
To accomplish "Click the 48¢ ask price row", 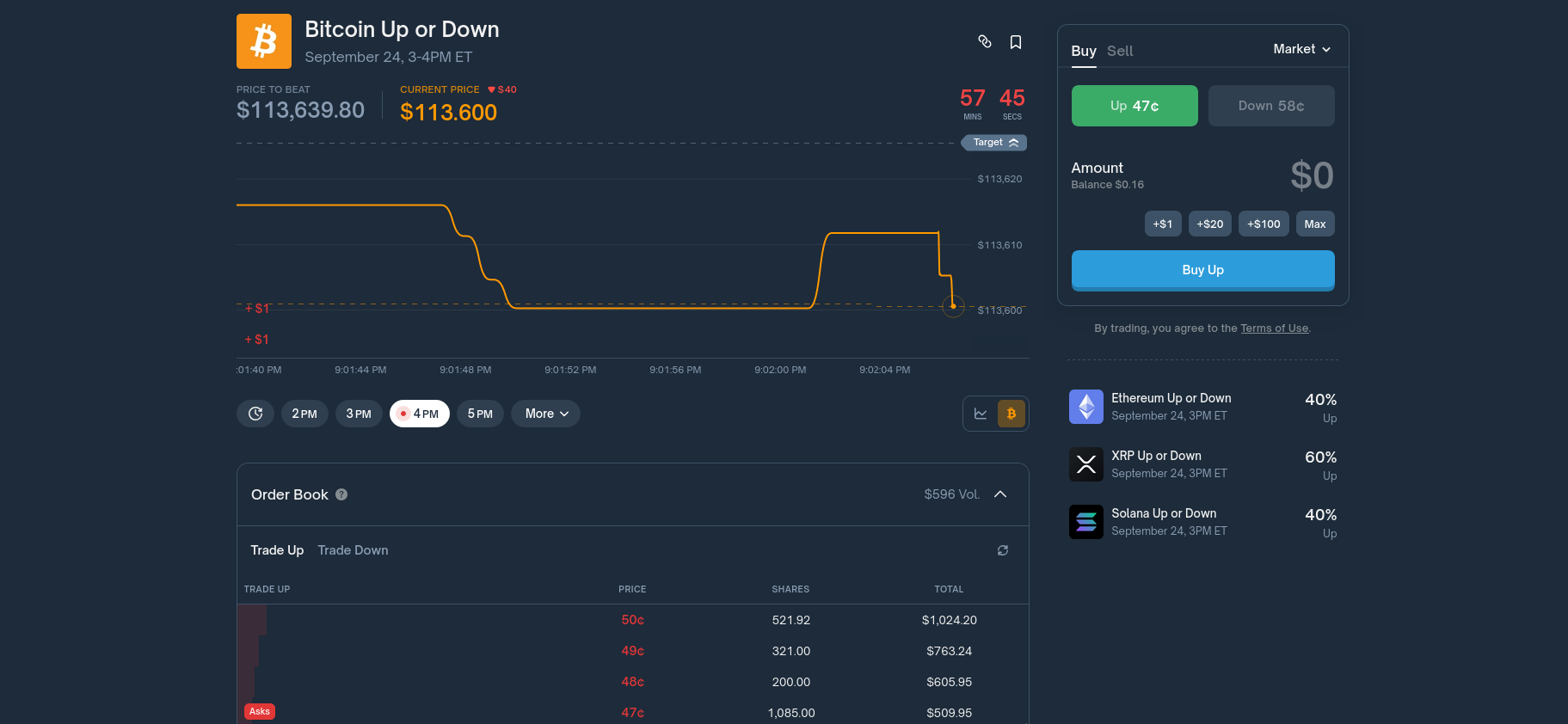I will (x=633, y=682).
